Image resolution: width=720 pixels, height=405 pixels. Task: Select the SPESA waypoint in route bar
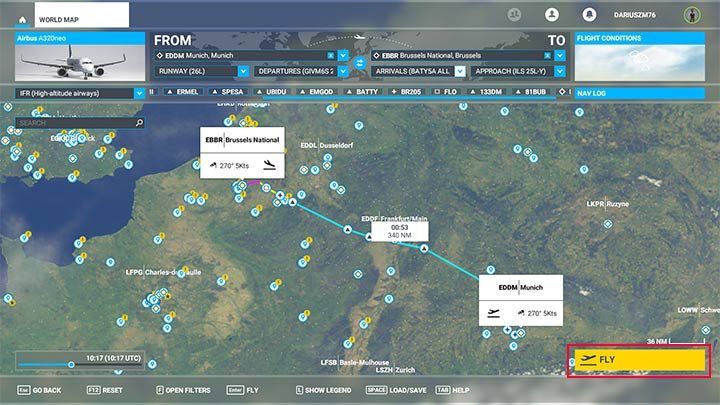click(227, 92)
